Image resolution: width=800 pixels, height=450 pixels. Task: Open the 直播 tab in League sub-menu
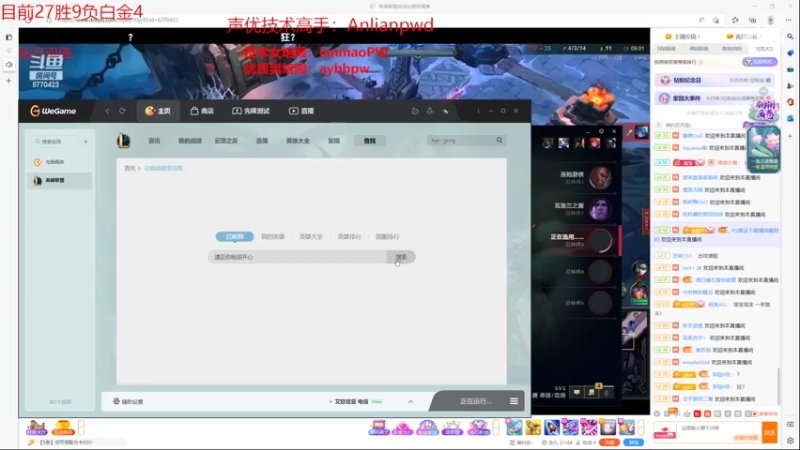point(262,141)
